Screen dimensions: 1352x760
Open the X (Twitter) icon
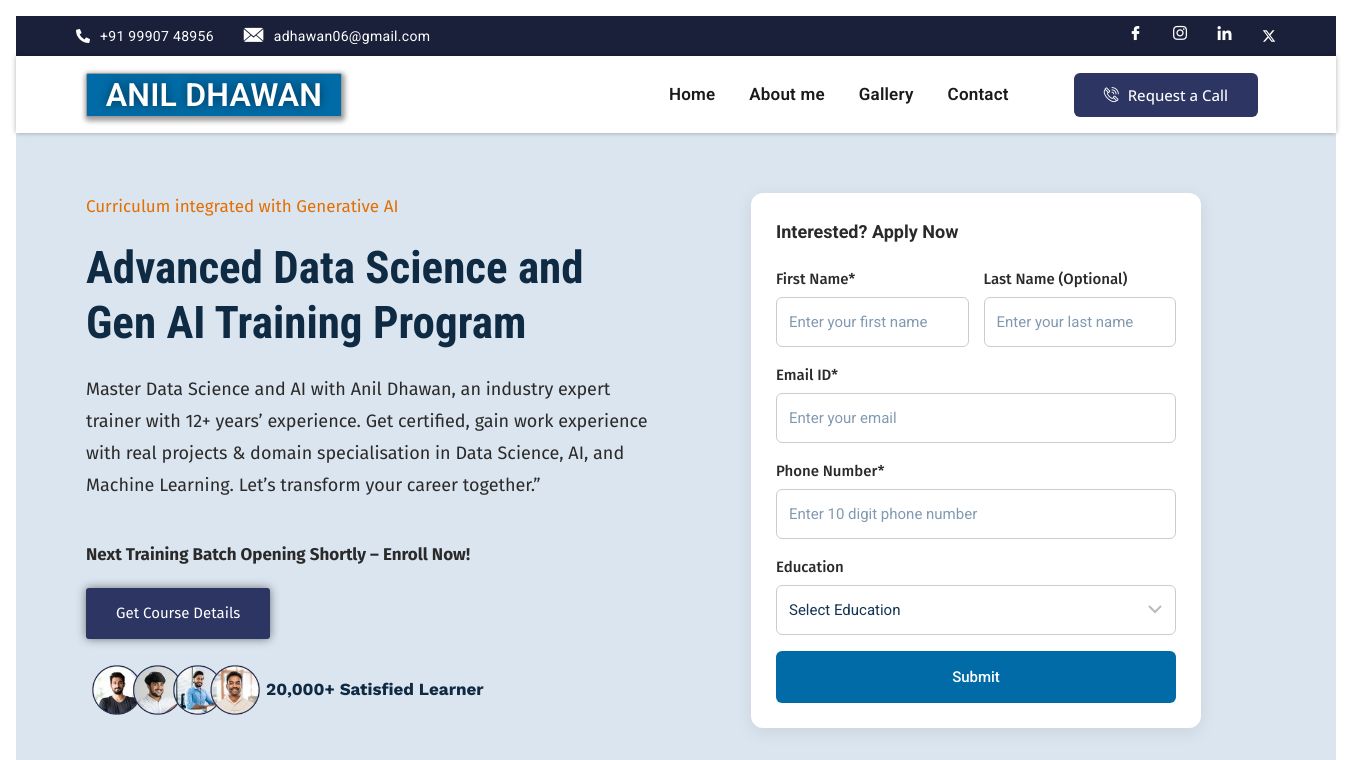1268,36
